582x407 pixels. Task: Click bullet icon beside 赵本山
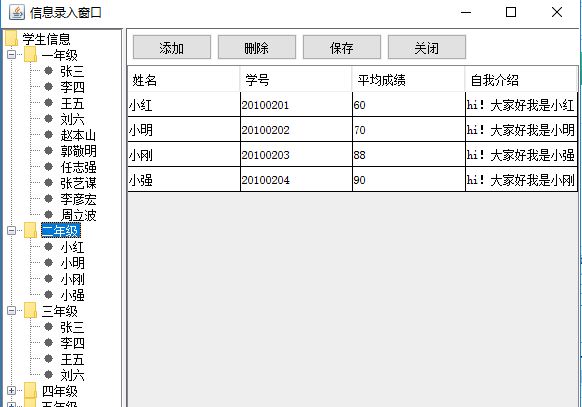[x=48, y=135]
